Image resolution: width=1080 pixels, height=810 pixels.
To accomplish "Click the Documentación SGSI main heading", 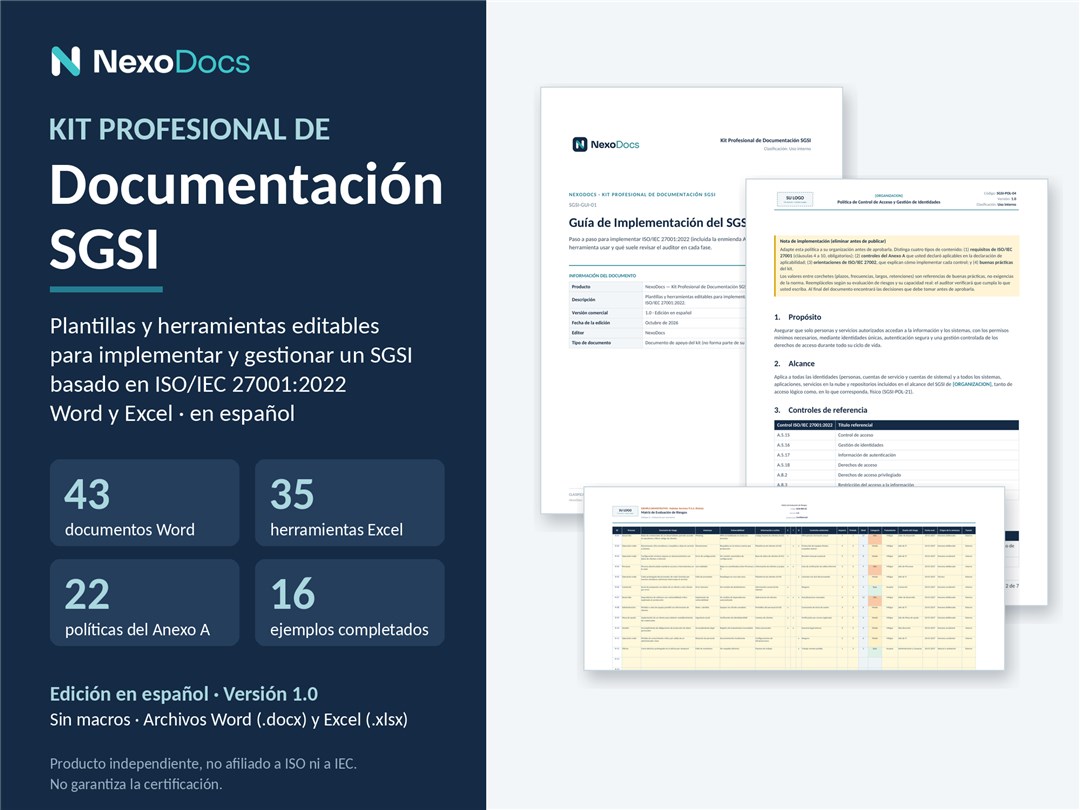I will click(x=246, y=216).
